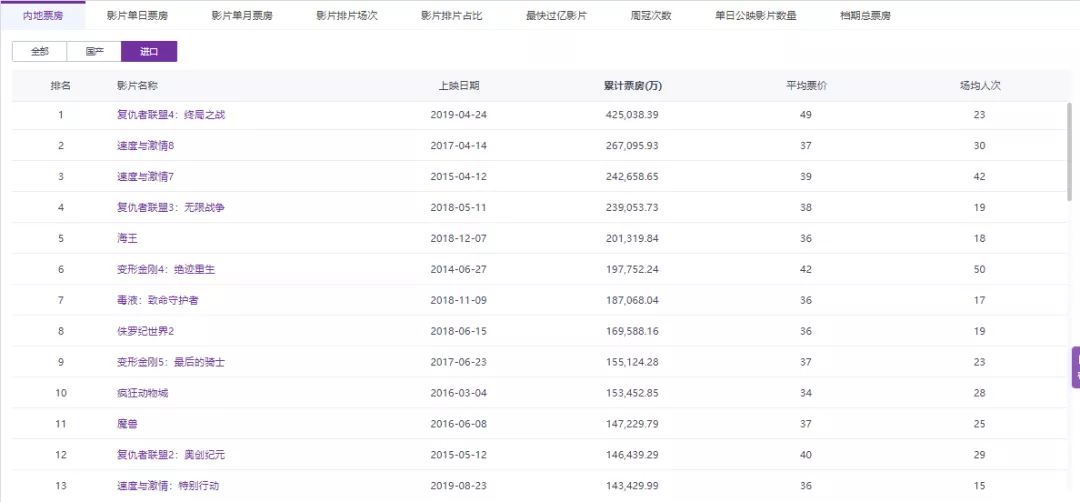Image resolution: width=1080 pixels, height=502 pixels.
Task: Sort by 累计票房(万) column header
Action: coord(633,86)
